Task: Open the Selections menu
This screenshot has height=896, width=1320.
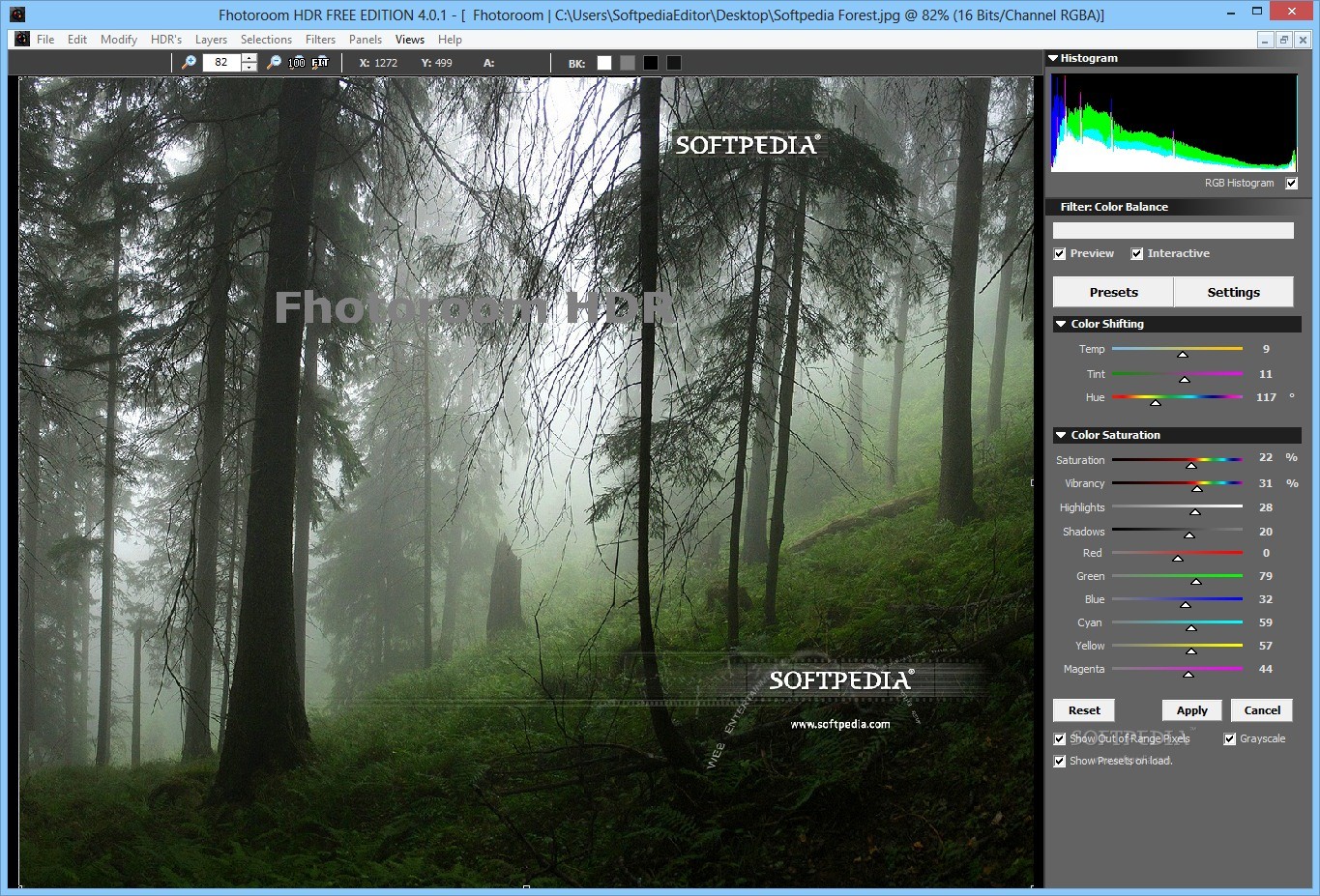Action: point(266,40)
